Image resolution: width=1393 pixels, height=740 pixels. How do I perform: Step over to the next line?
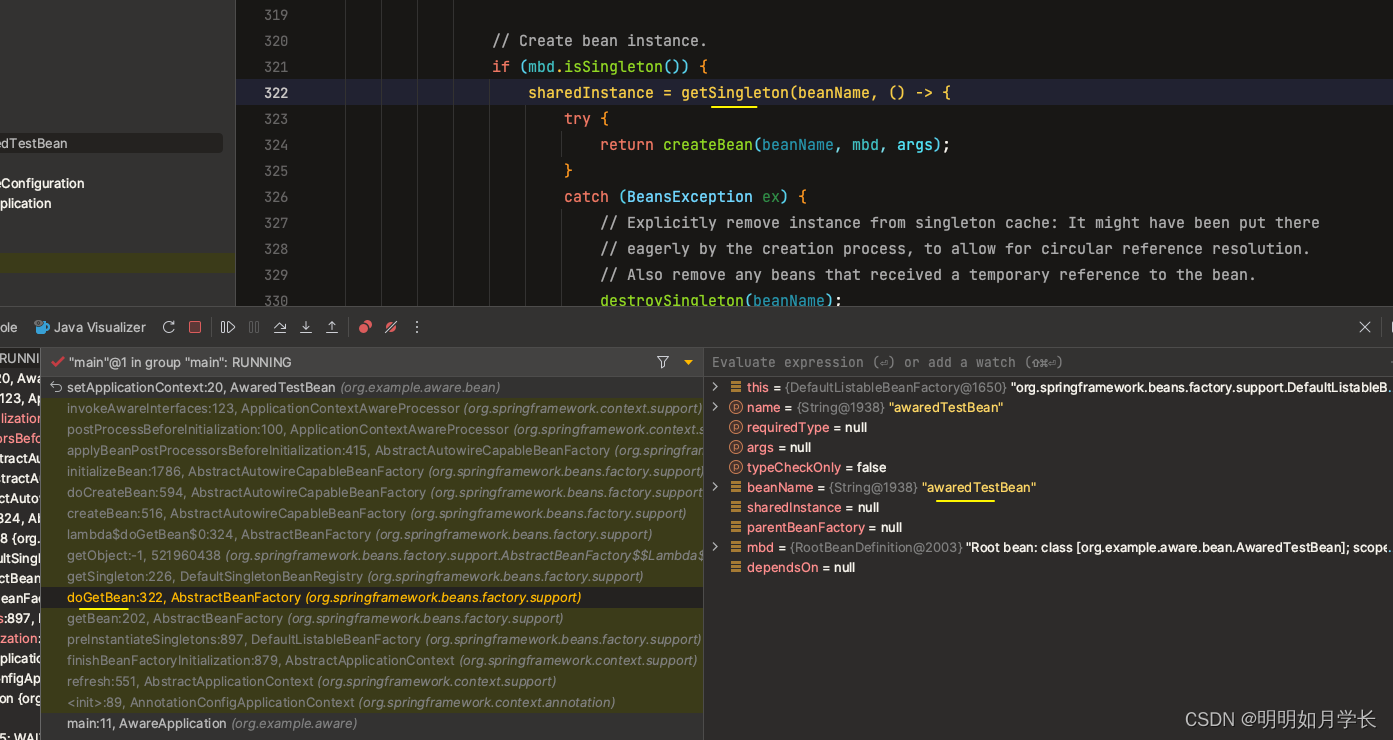(281, 327)
